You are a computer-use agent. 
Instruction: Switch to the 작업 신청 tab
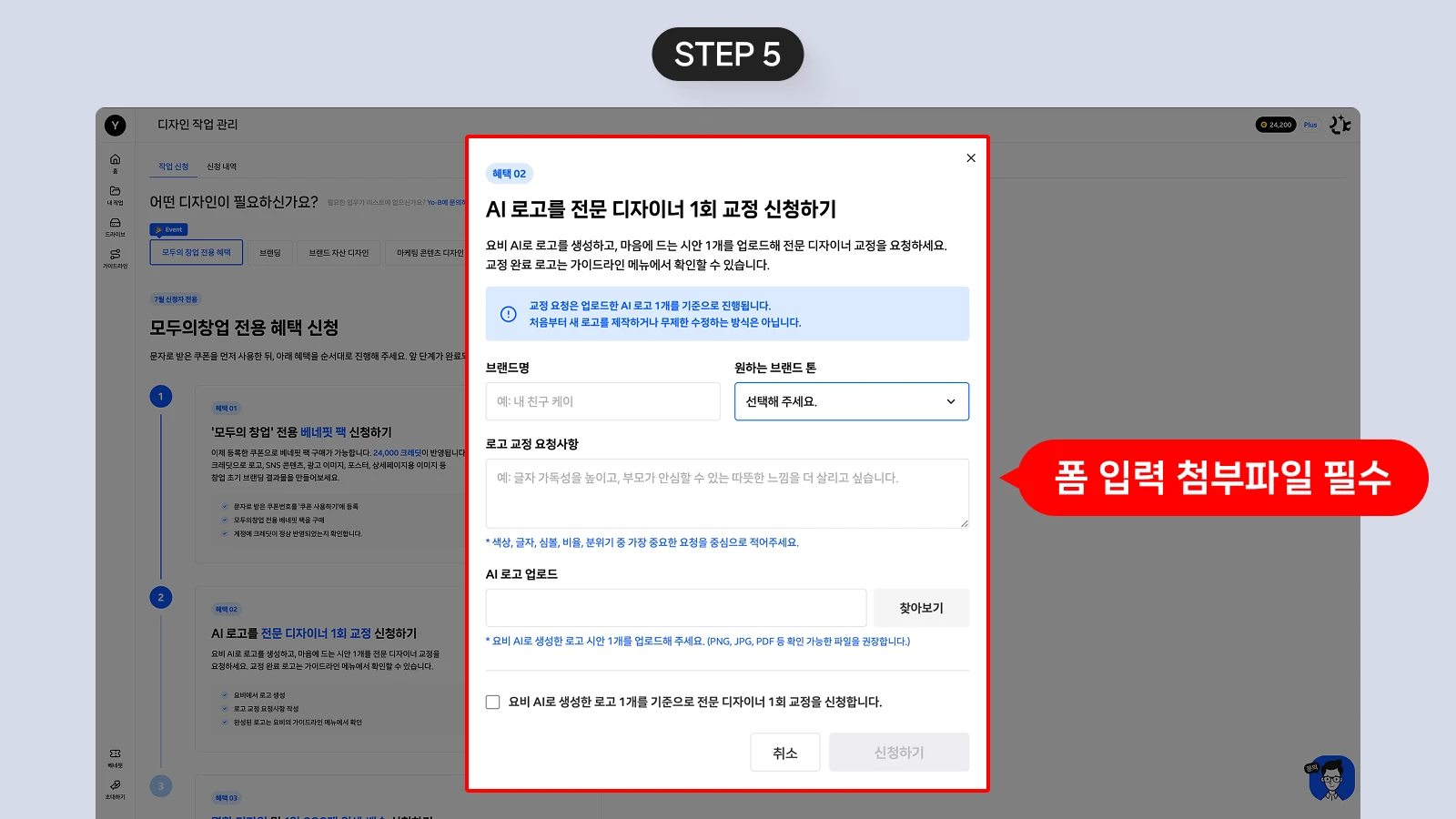pos(174,167)
